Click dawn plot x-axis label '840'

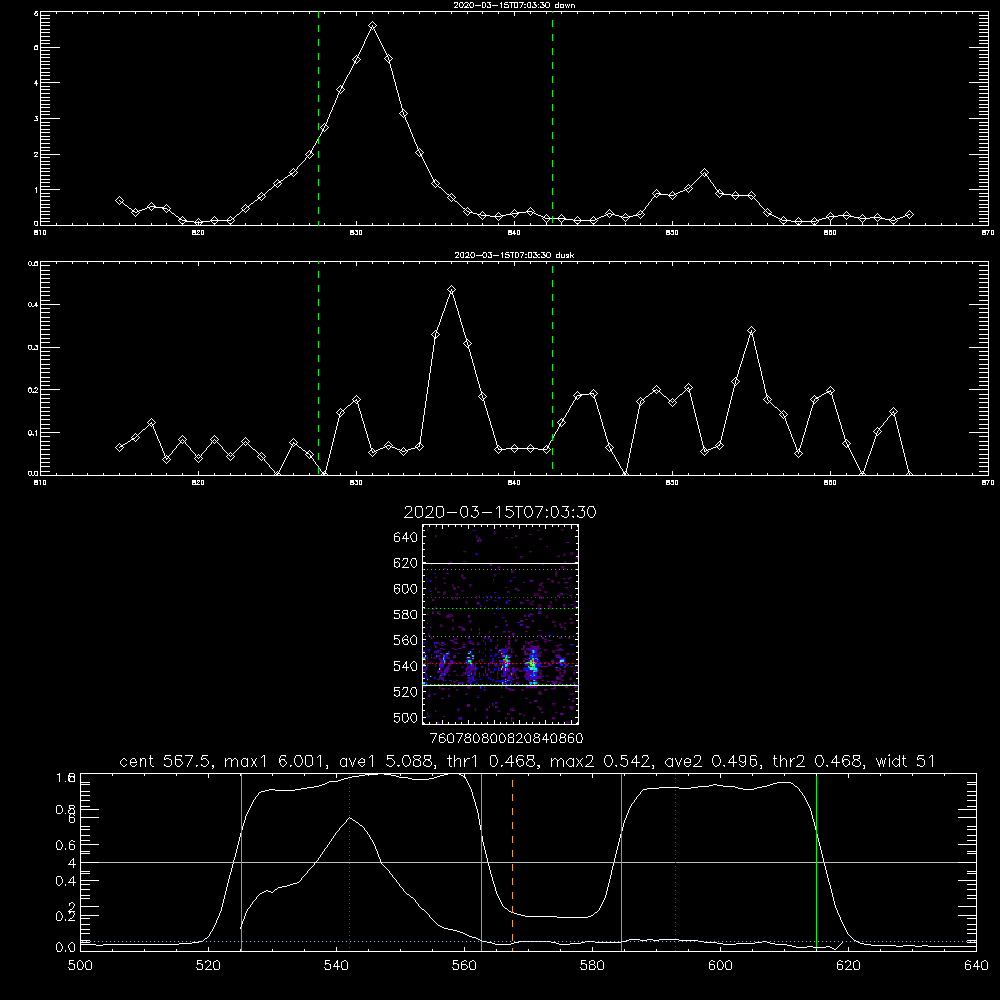pyautogui.click(x=514, y=233)
